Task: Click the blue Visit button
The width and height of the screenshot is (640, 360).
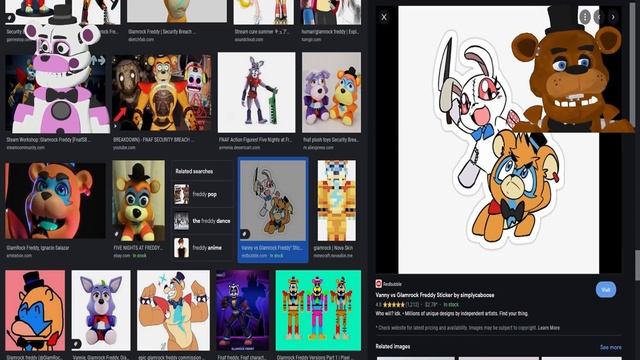Action: click(605, 290)
